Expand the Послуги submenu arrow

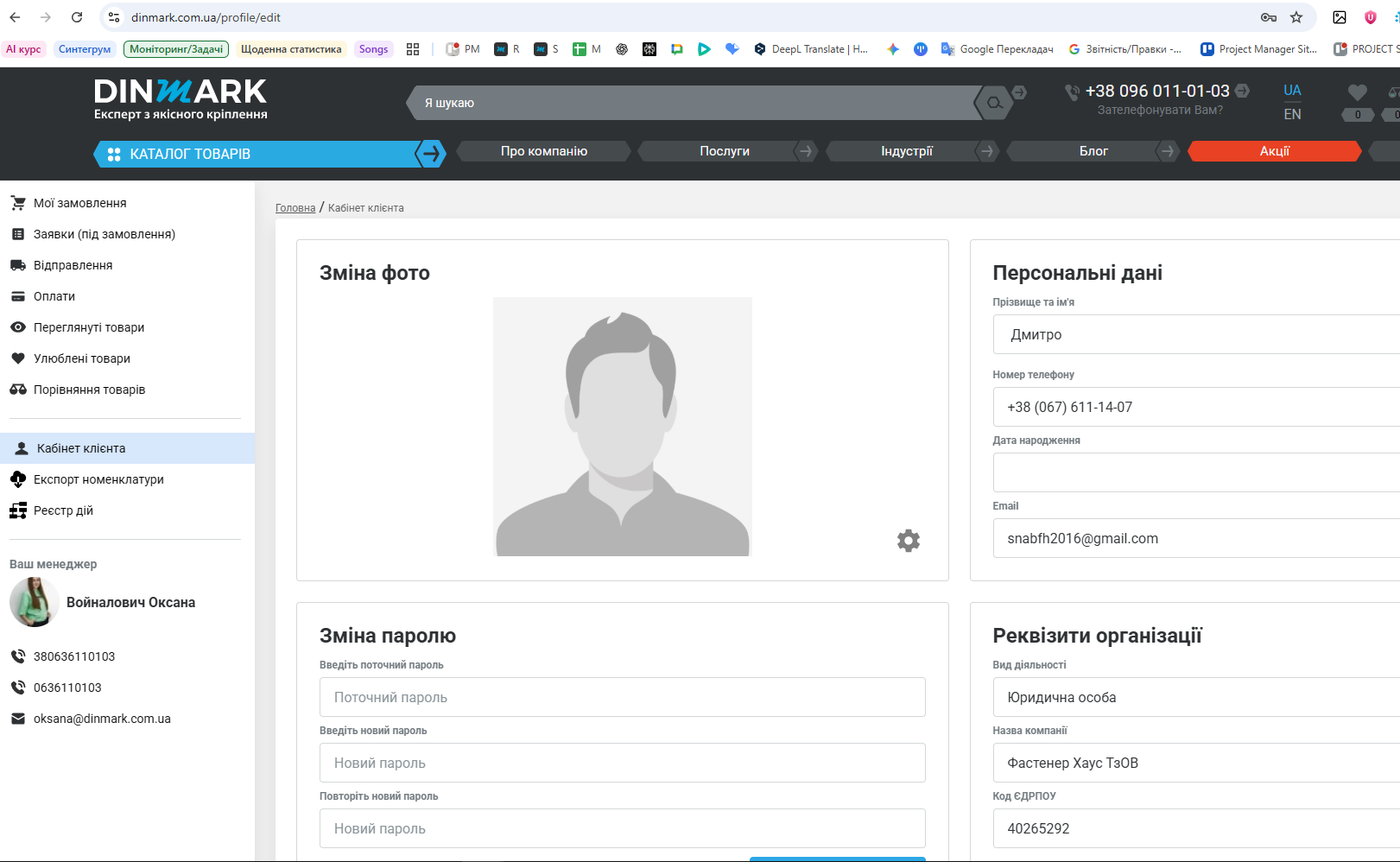805,151
